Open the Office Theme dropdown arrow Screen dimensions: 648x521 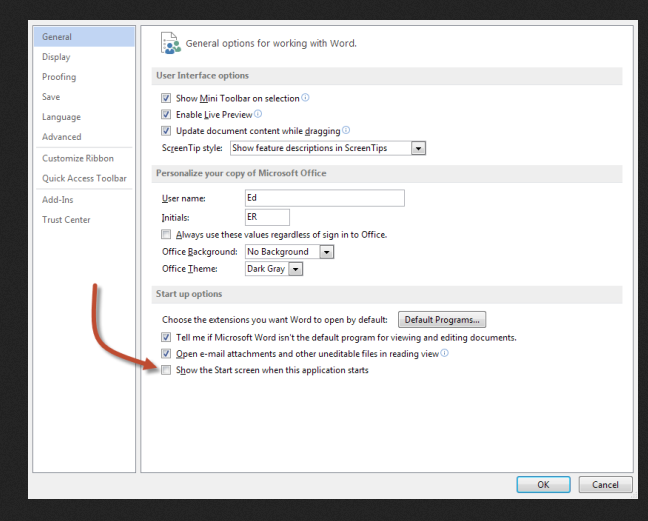(x=295, y=269)
